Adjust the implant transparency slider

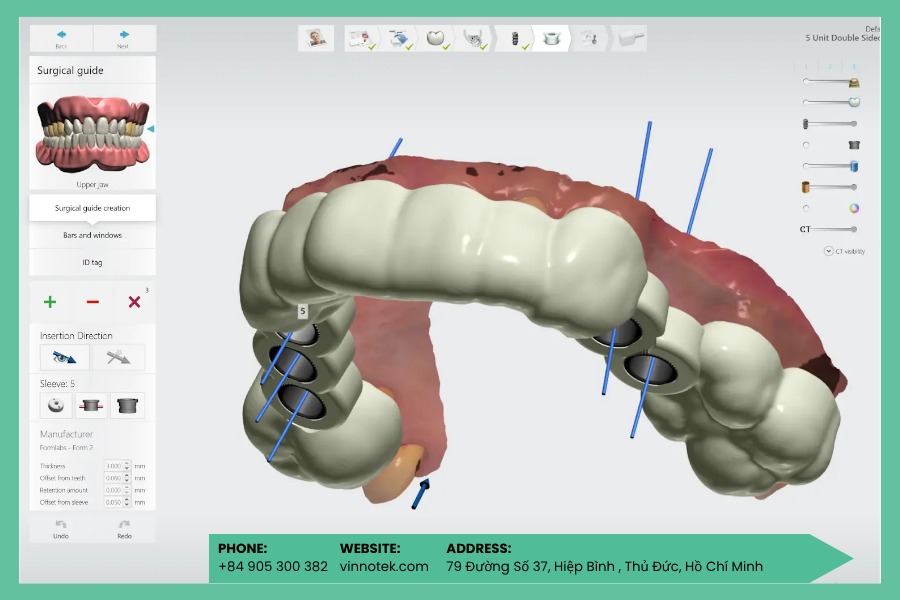(x=831, y=123)
